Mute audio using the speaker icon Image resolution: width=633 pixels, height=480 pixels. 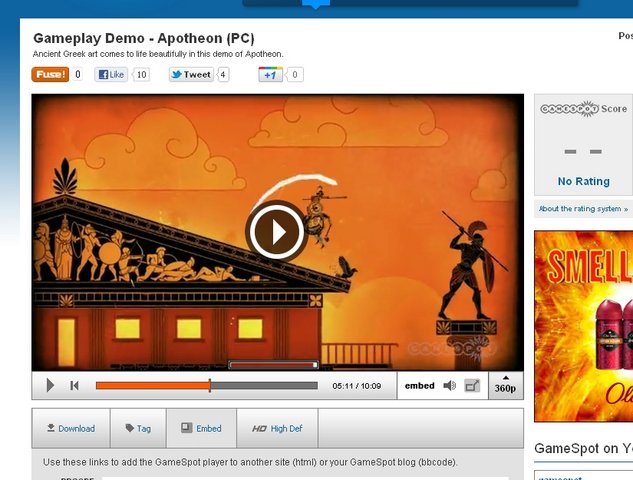(449, 386)
